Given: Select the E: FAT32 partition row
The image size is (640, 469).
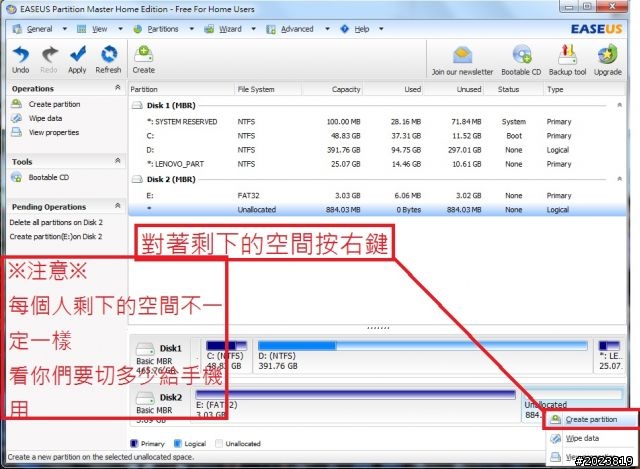Looking at the screenshot, I should (x=377, y=196).
